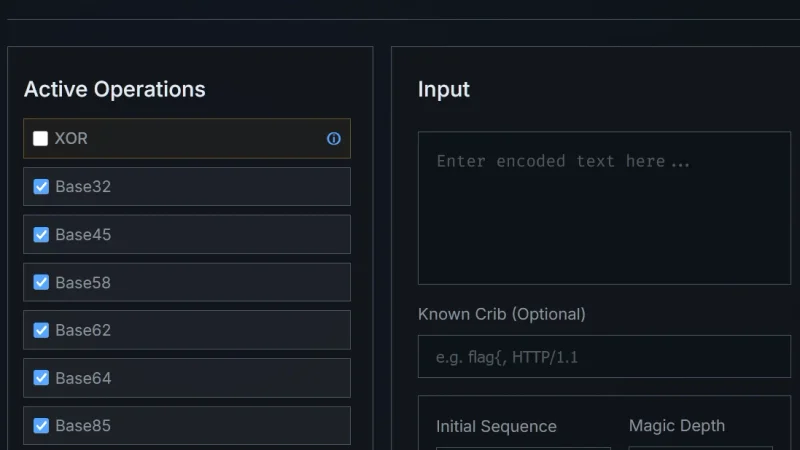
Task: Disable the Base45 checkbox
Action: [x=41, y=234]
